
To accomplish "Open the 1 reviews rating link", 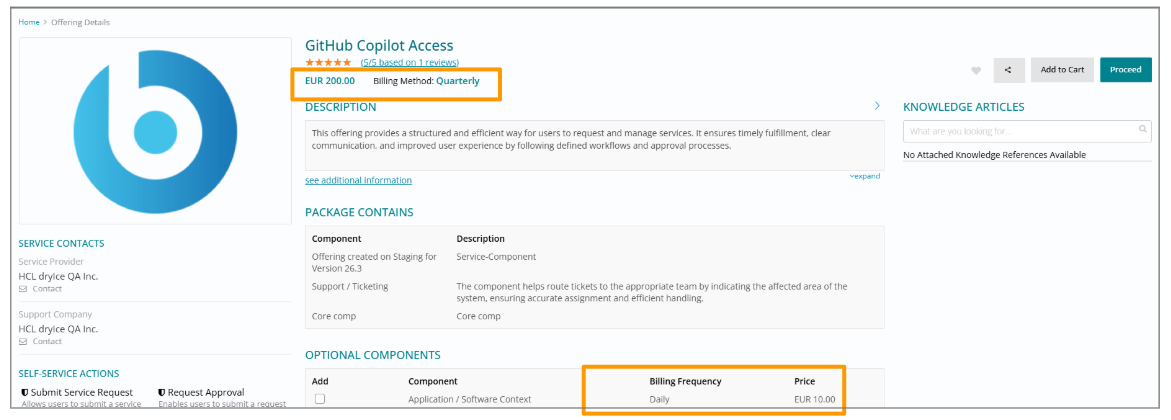I will [409, 62].
